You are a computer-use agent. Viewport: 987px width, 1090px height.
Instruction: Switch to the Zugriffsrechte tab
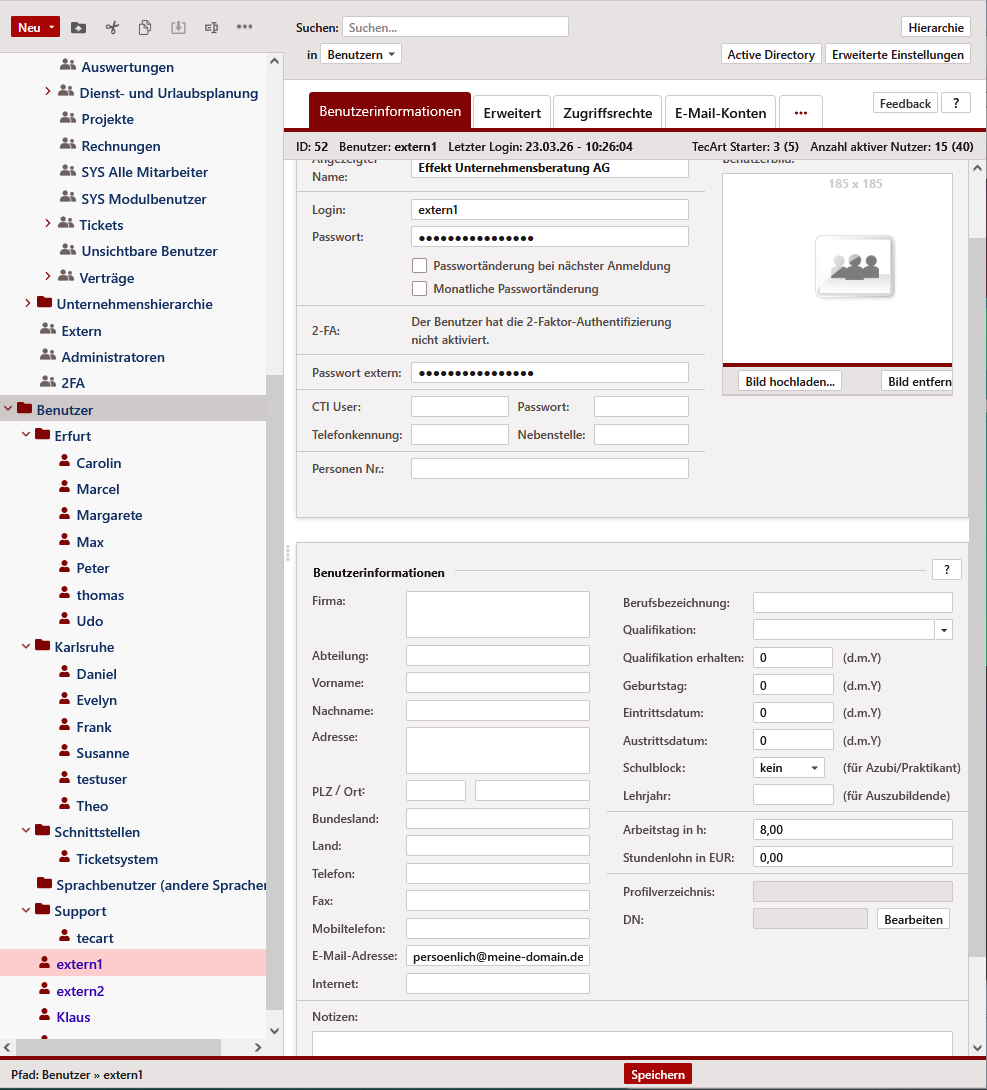(607, 113)
